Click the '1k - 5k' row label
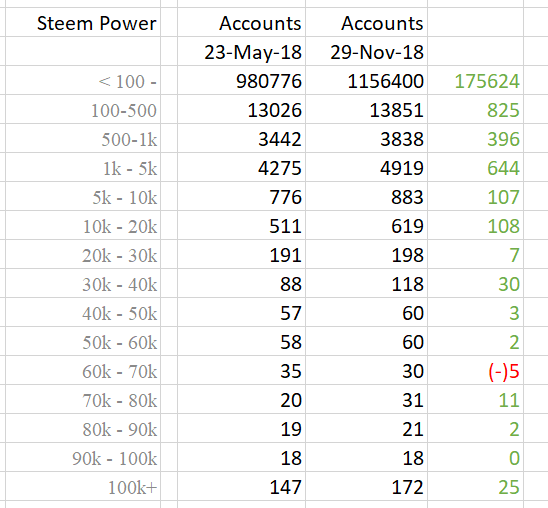The width and height of the screenshot is (548, 508). click(130, 168)
